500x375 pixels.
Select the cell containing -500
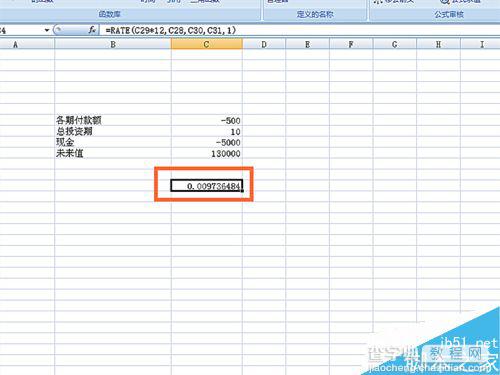coord(207,120)
